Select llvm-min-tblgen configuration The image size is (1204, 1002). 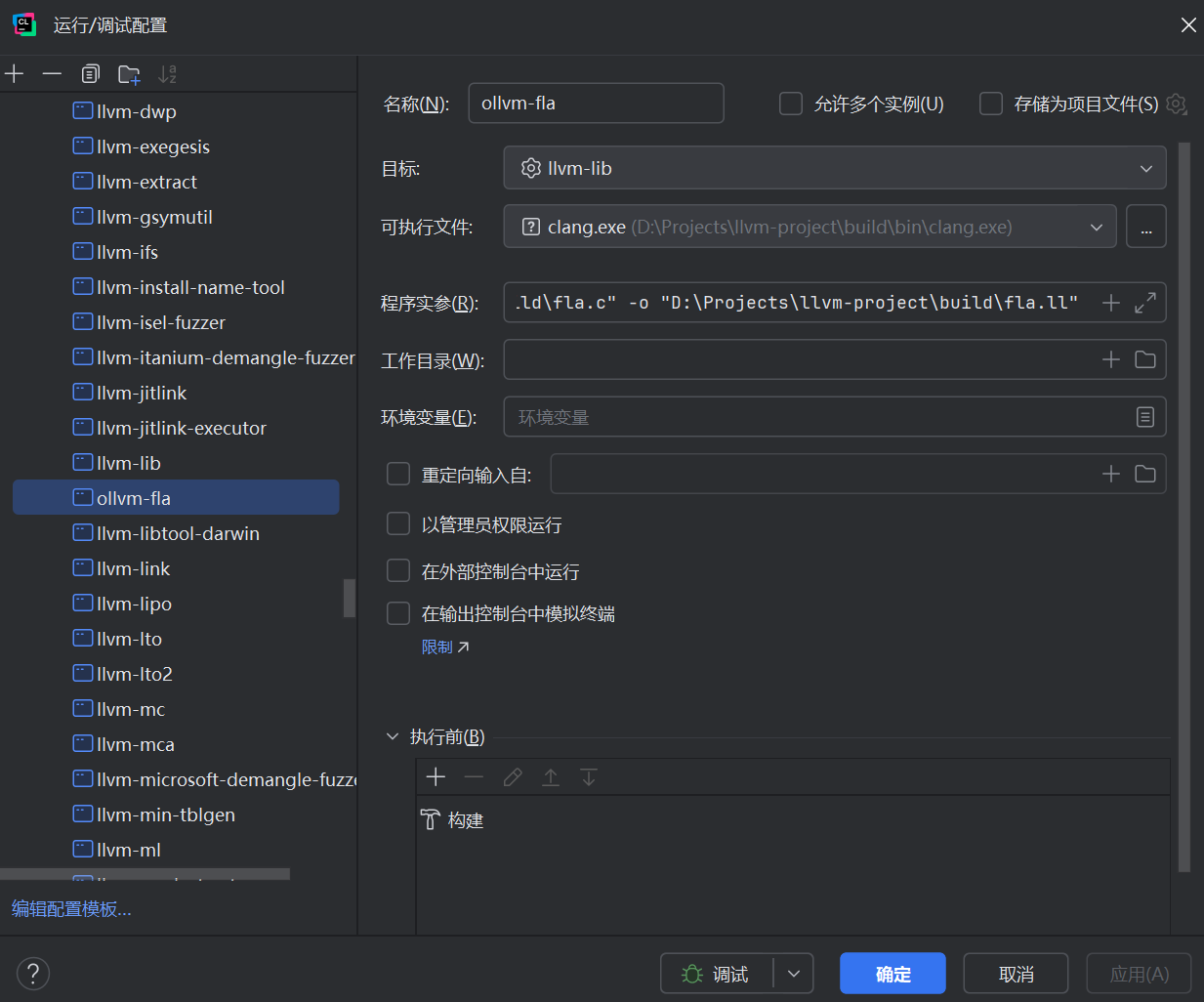pos(166,814)
